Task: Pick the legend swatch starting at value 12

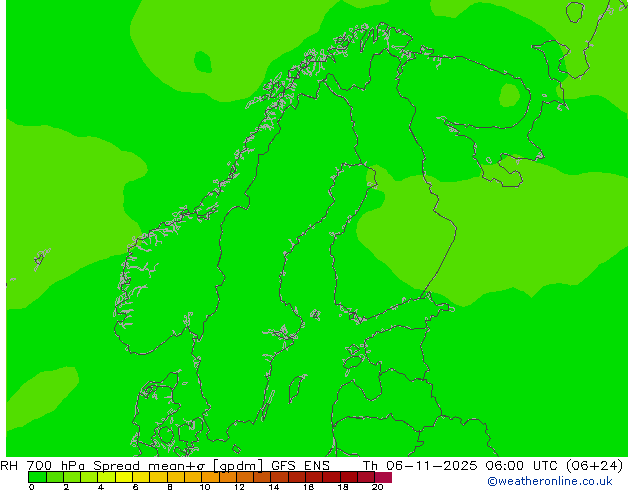Action: click(x=245, y=477)
